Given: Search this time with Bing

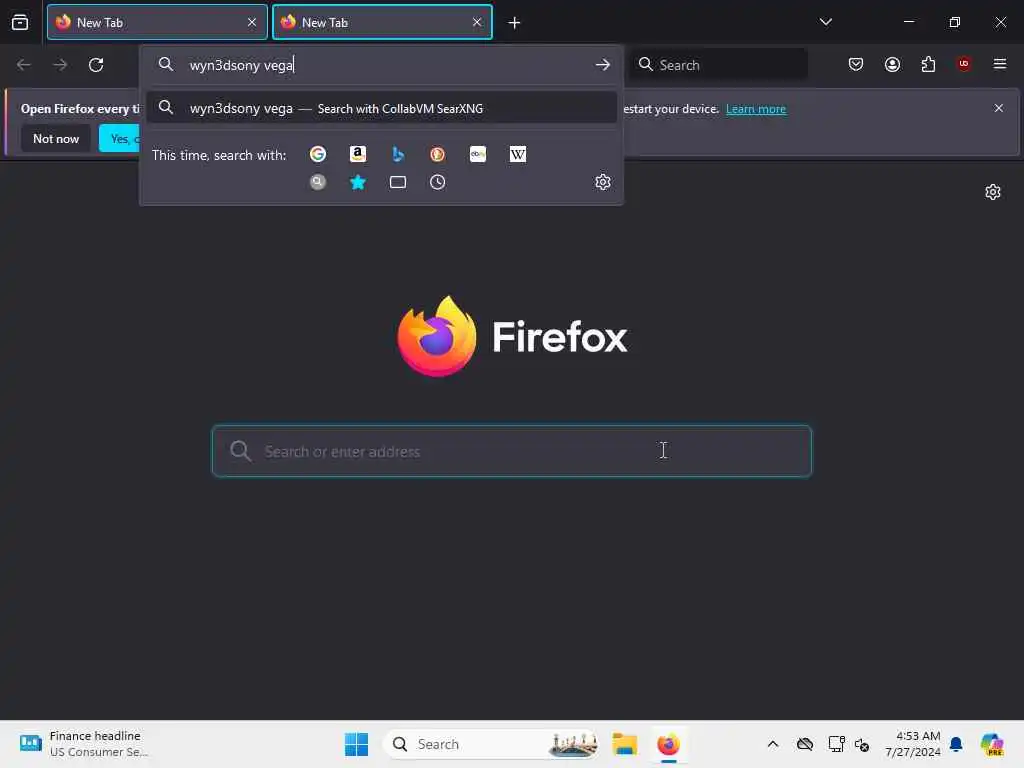Looking at the screenshot, I should point(398,154).
